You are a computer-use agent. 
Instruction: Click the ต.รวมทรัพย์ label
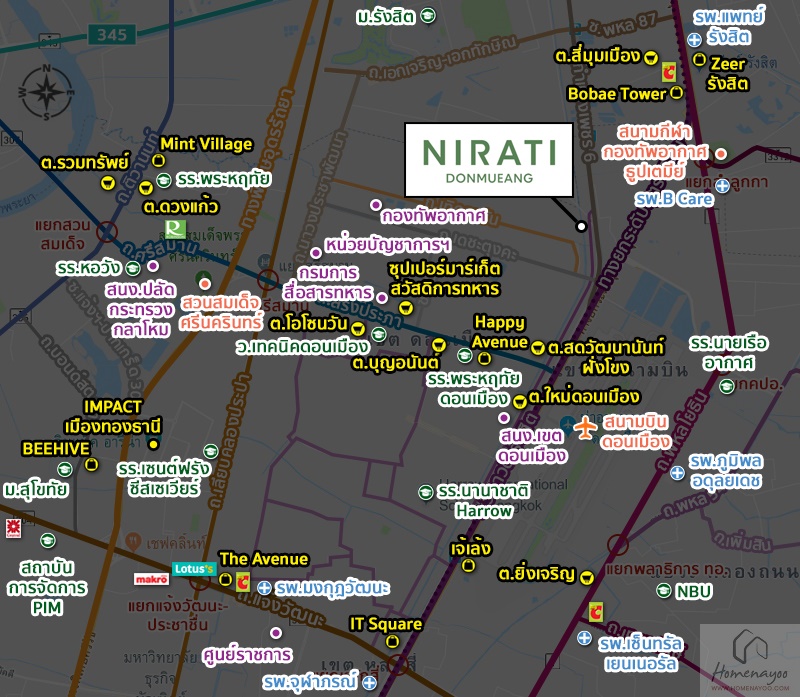(85, 163)
